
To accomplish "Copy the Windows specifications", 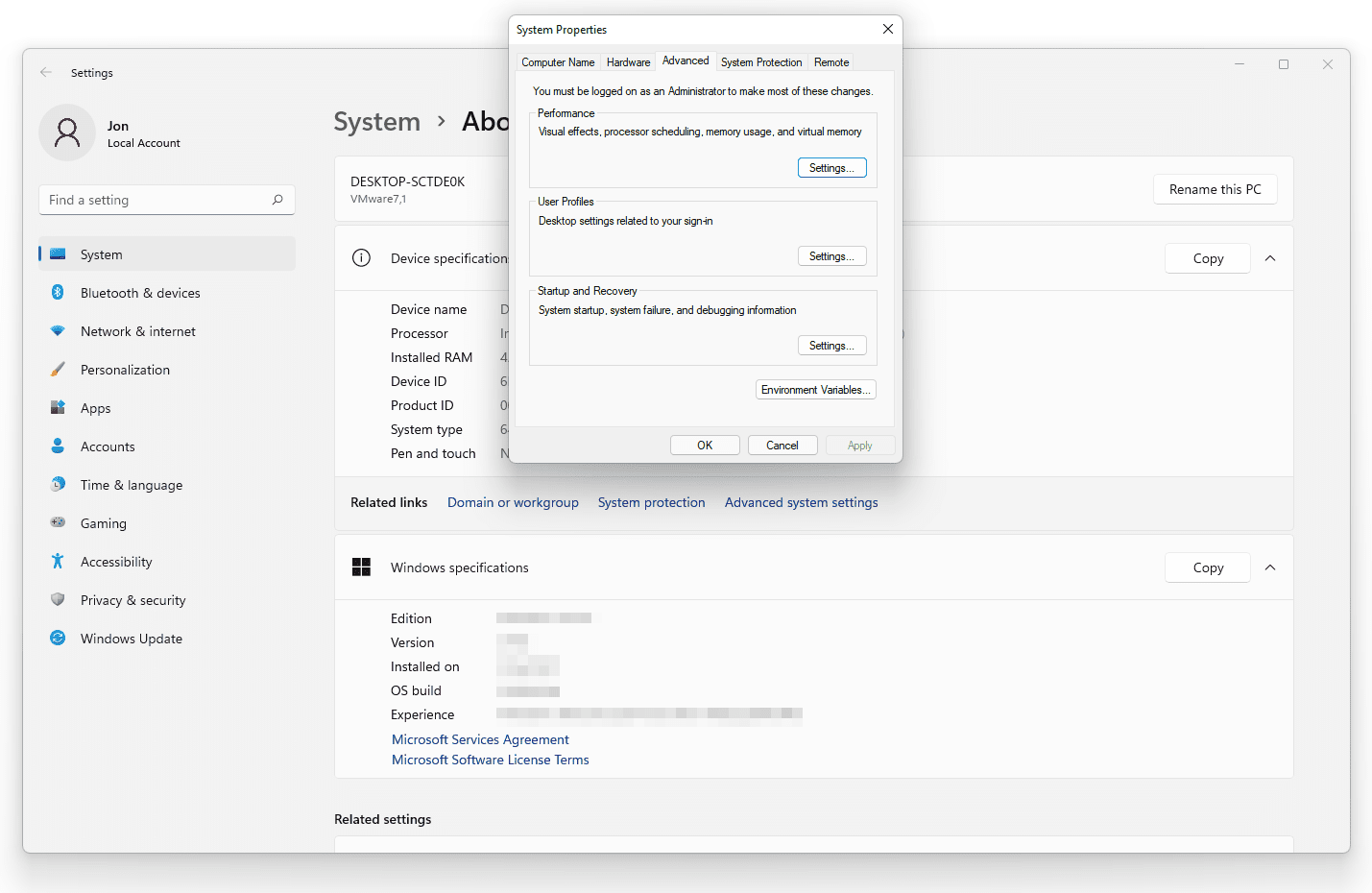I will (1208, 567).
